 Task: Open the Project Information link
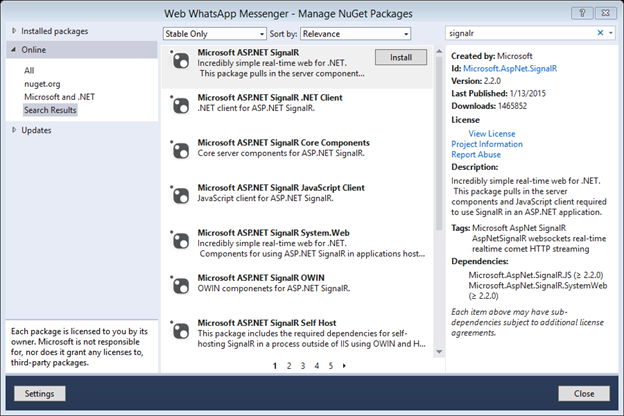click(x=487, y=144)
